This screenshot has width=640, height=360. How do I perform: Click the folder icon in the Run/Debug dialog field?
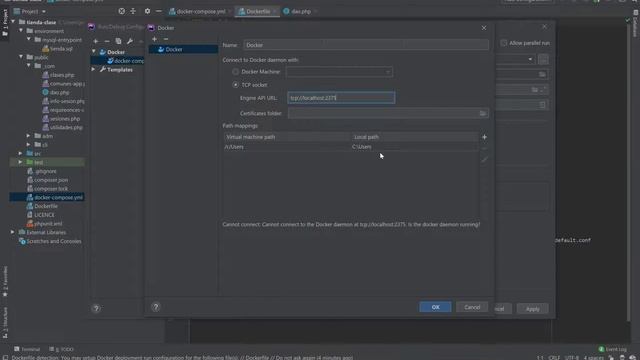pyautogui.click(x=542, y=74)
